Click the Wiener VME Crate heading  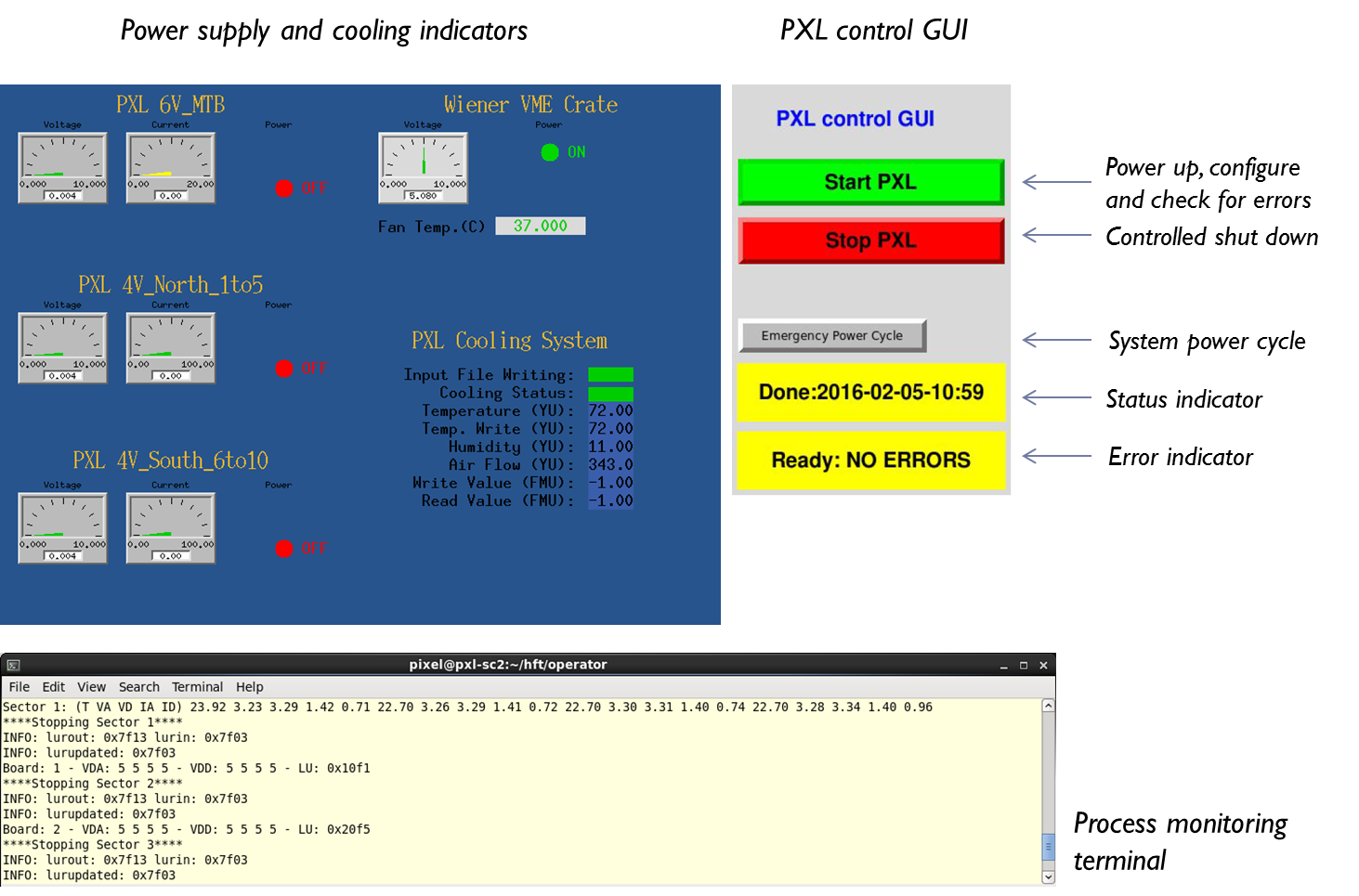tap(530, 105)
